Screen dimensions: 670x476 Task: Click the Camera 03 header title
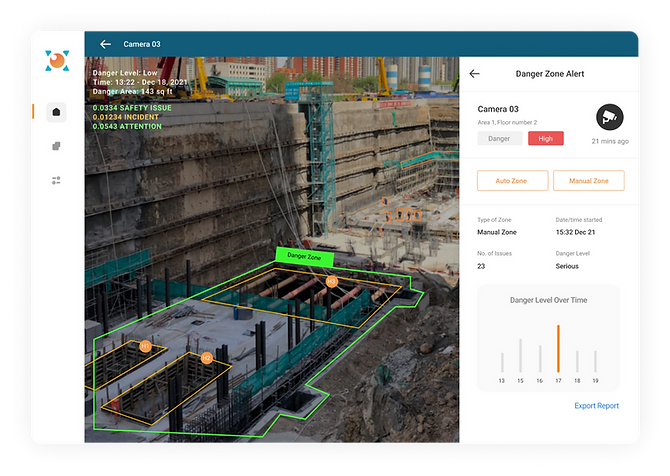point(142,44)
